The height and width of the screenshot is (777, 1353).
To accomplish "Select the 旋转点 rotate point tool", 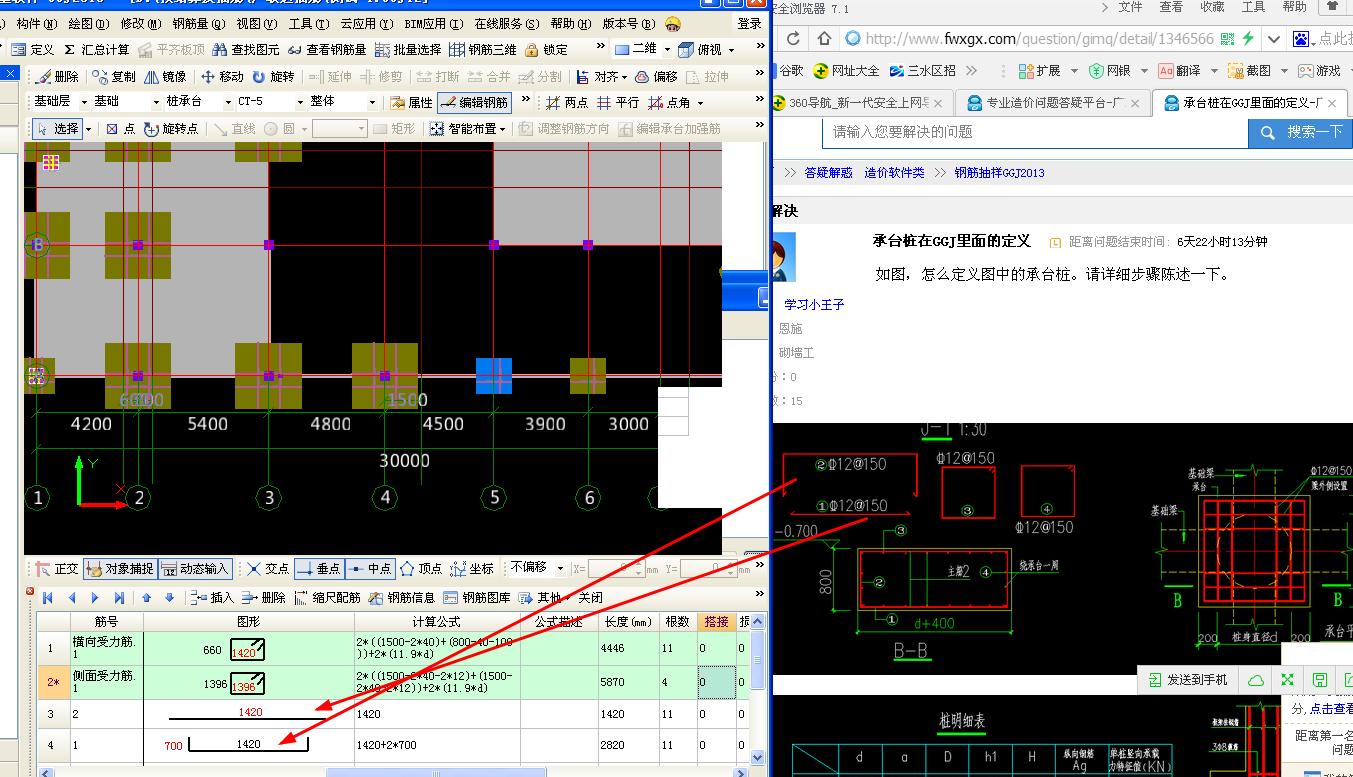I will click(x=171, y=129).
